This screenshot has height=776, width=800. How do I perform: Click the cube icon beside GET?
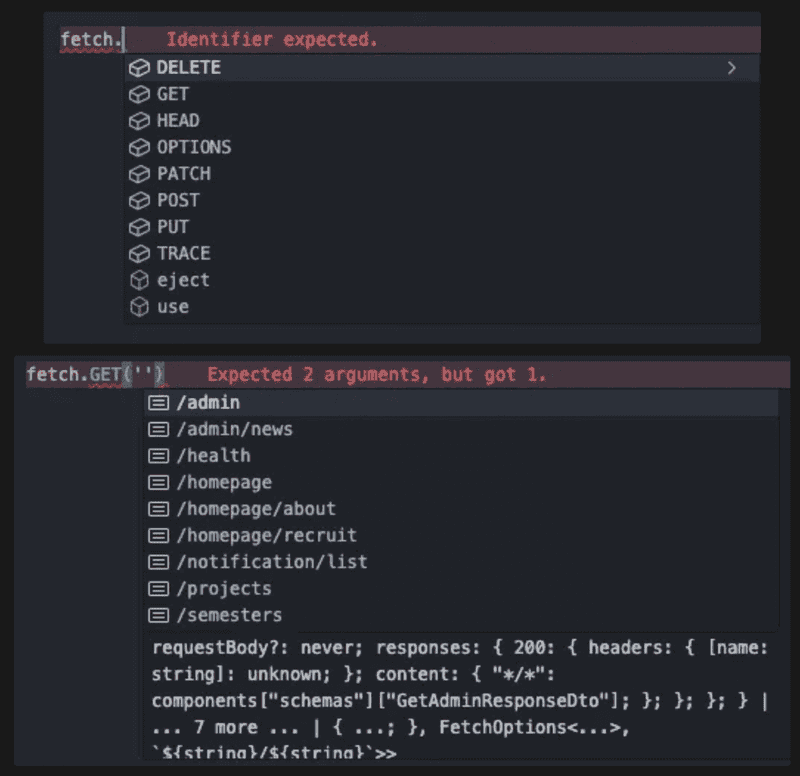tap(139, 94)
